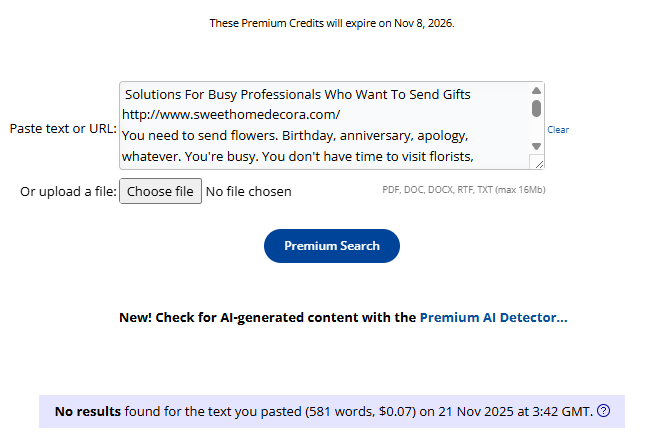Start the Premium Search
Image resolution: width=660 pixels, height=440 pixels.
tap(331, 246)
